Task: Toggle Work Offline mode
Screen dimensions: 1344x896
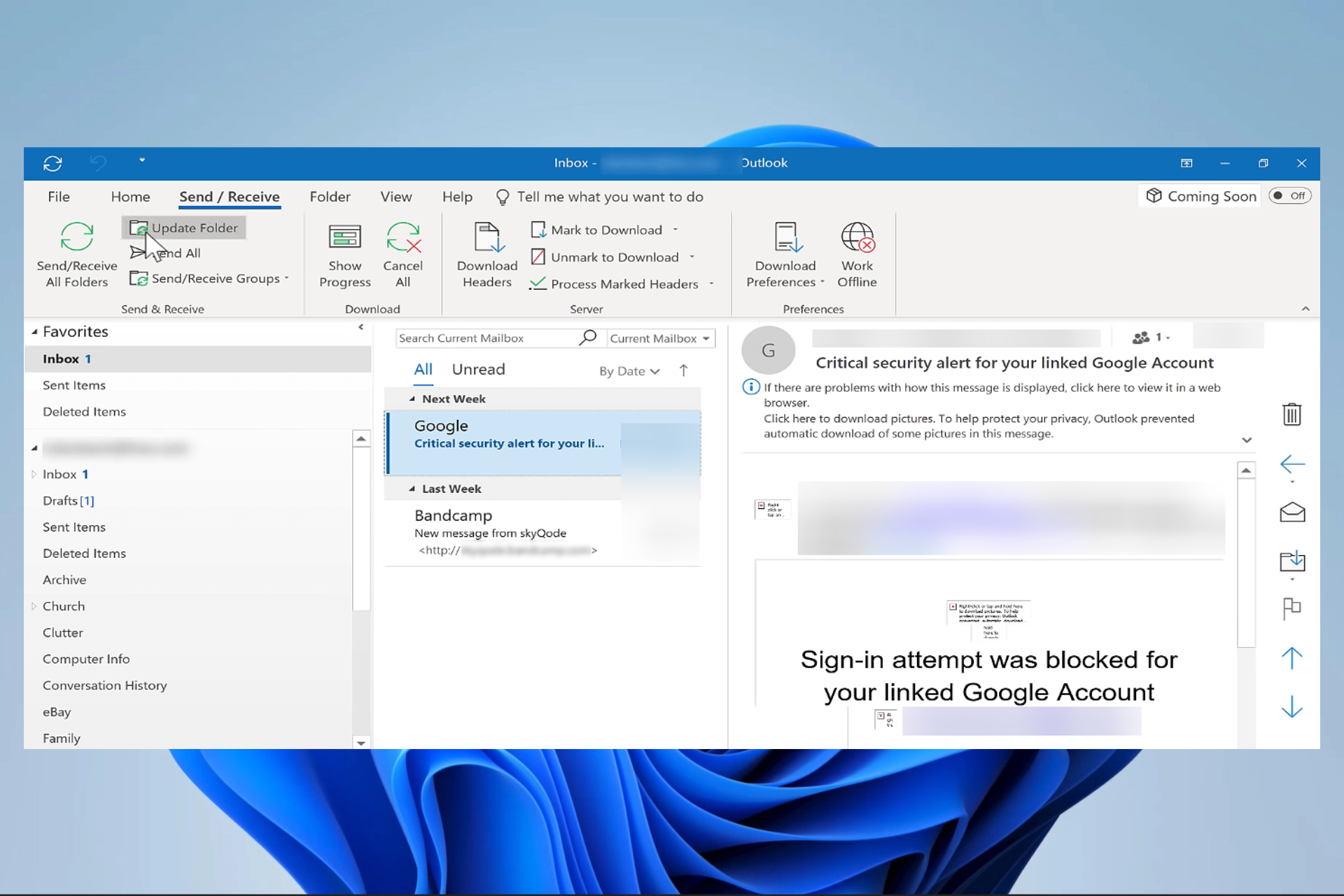Action: pos(857,255)
